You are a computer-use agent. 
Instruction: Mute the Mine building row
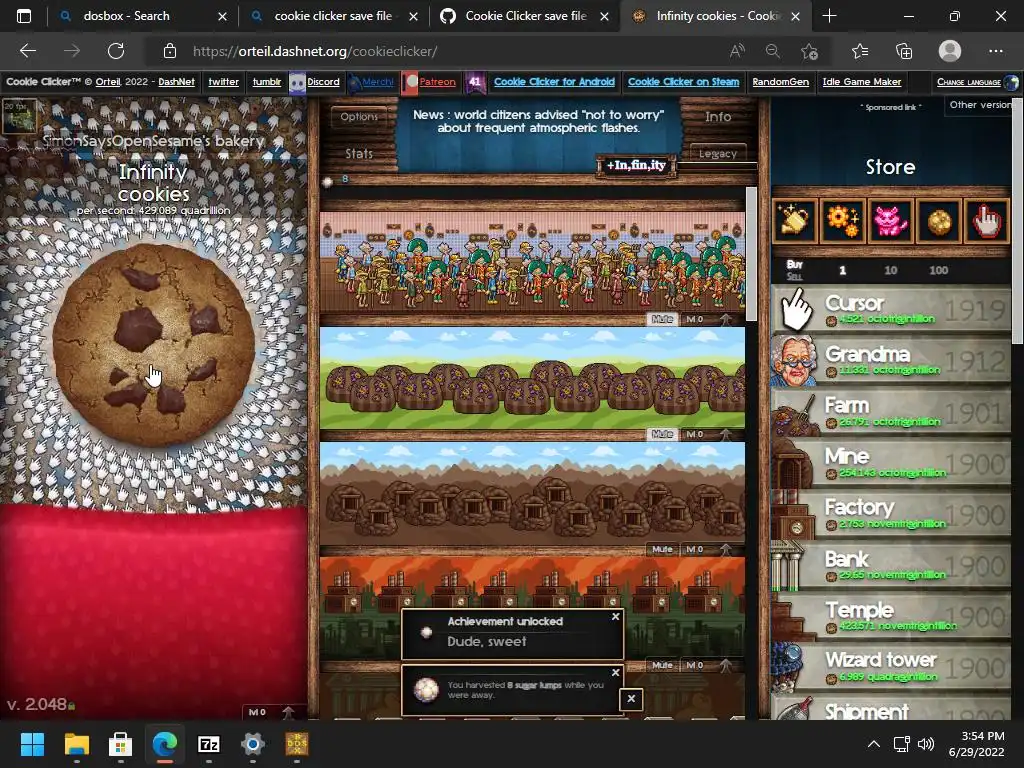click(x=662, y=549)
